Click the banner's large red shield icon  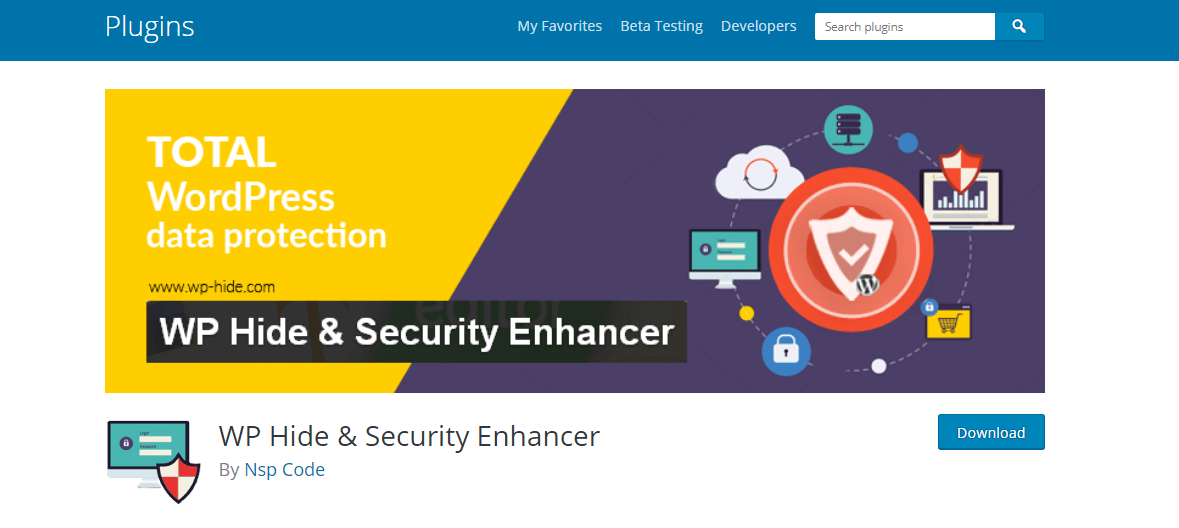(x=852, y=248)
